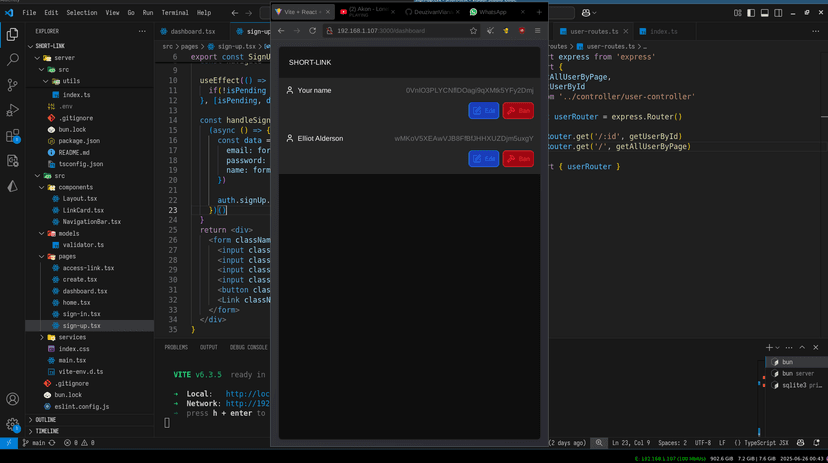Open the File menu
Screen dimensions: 828x463
[29, 13]
